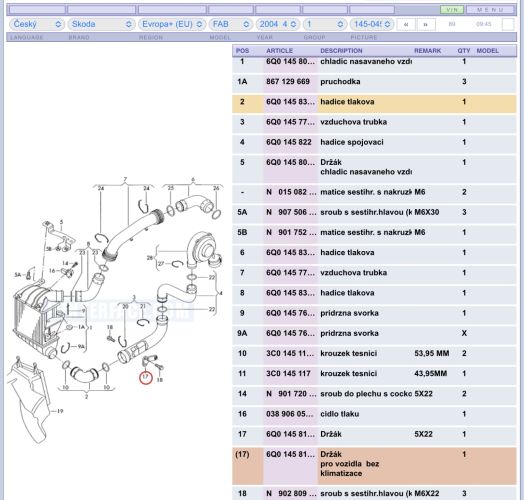Viewport: 524px width, 500px height.
Task: Open the 145-04 picture dropdown
Action: click(x=372, y=24)
